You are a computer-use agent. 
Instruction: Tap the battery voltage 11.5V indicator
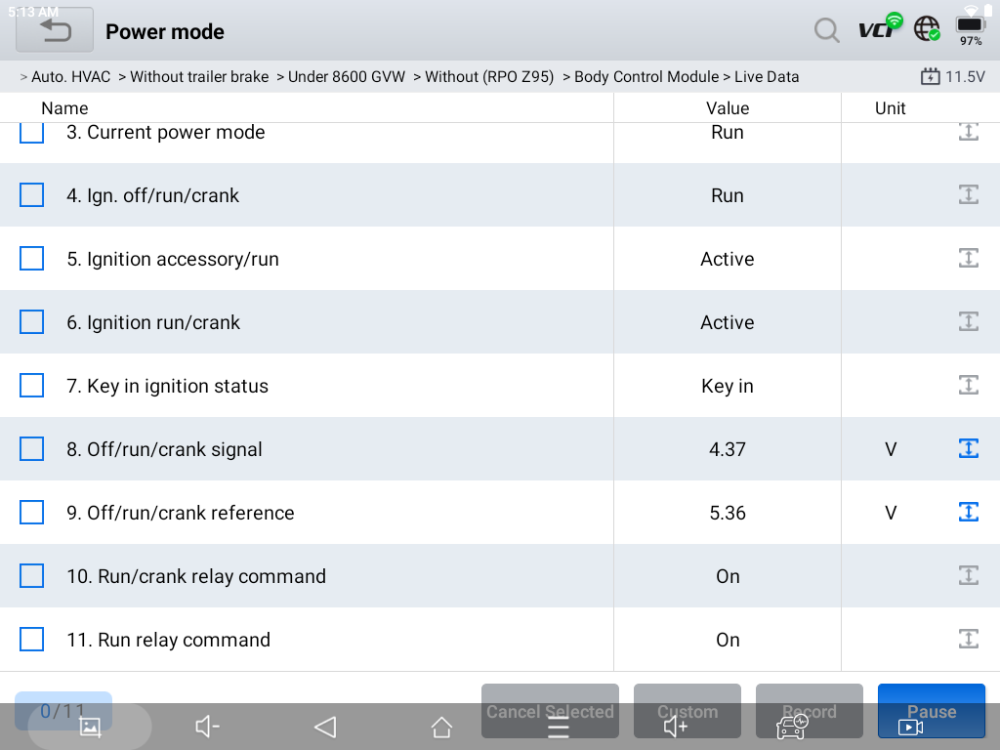pos(953,77)
